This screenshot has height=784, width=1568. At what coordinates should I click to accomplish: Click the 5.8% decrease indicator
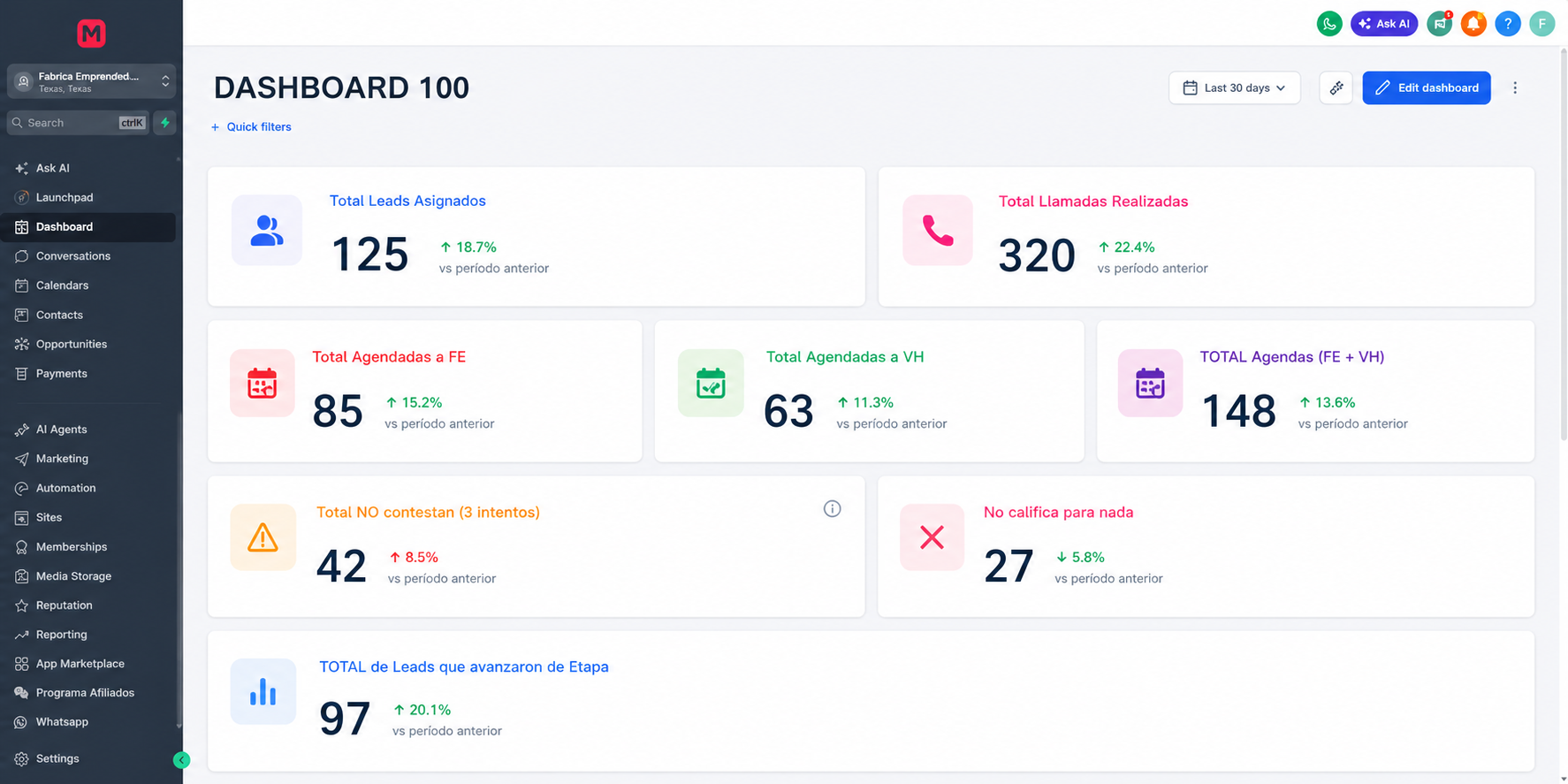(x=1080, y=558)
